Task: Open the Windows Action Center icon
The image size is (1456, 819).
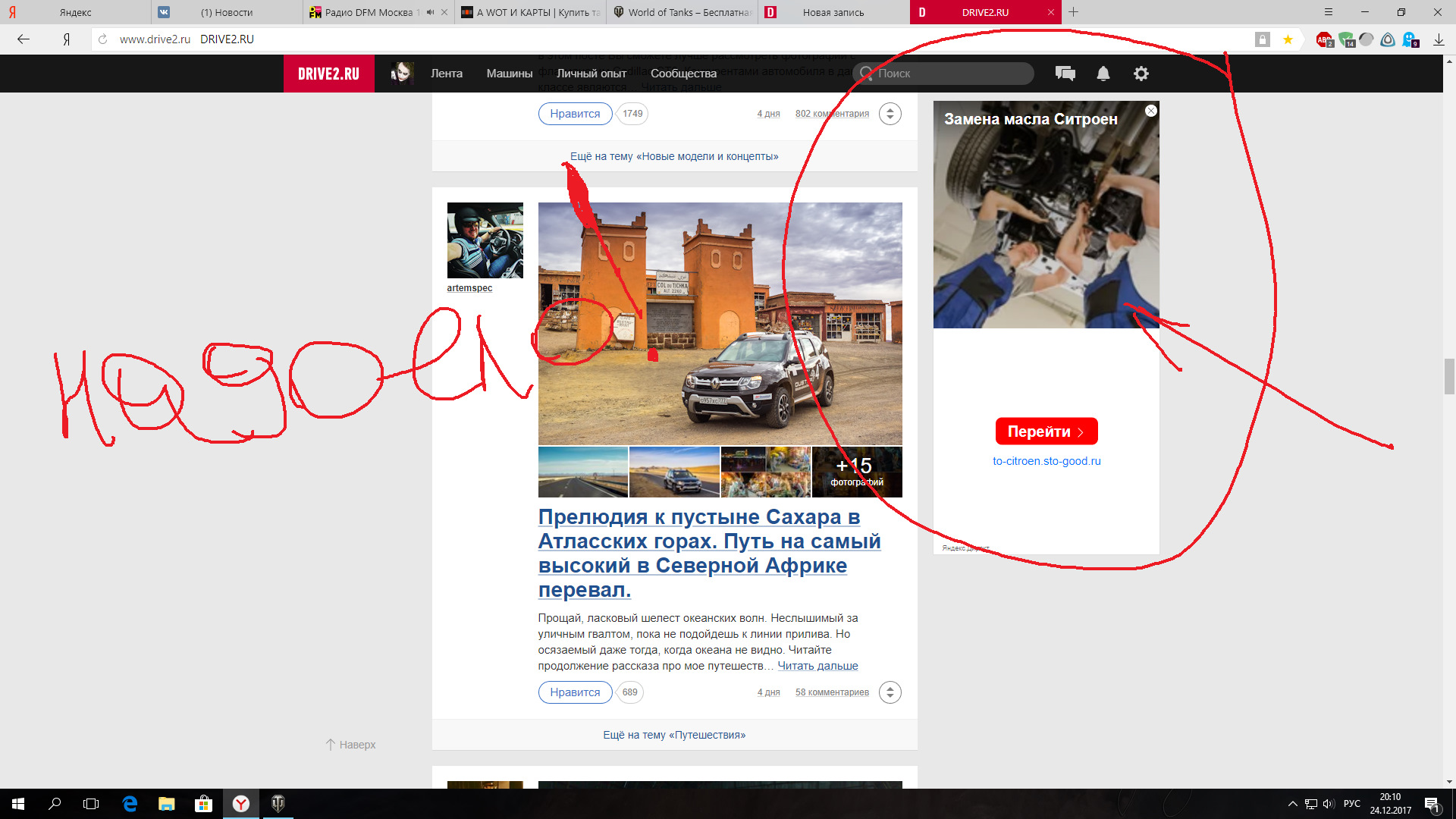Action: point(1432,804)
